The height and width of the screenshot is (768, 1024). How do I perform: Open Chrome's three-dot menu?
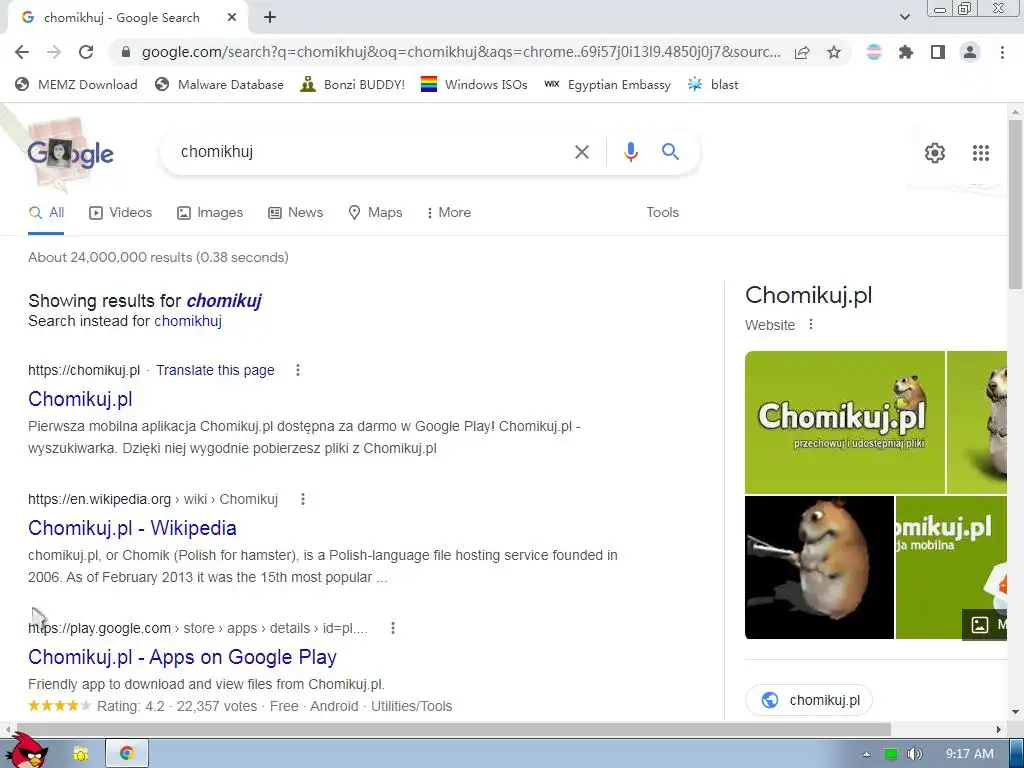pyautogui.click(x=1002, y=52)
